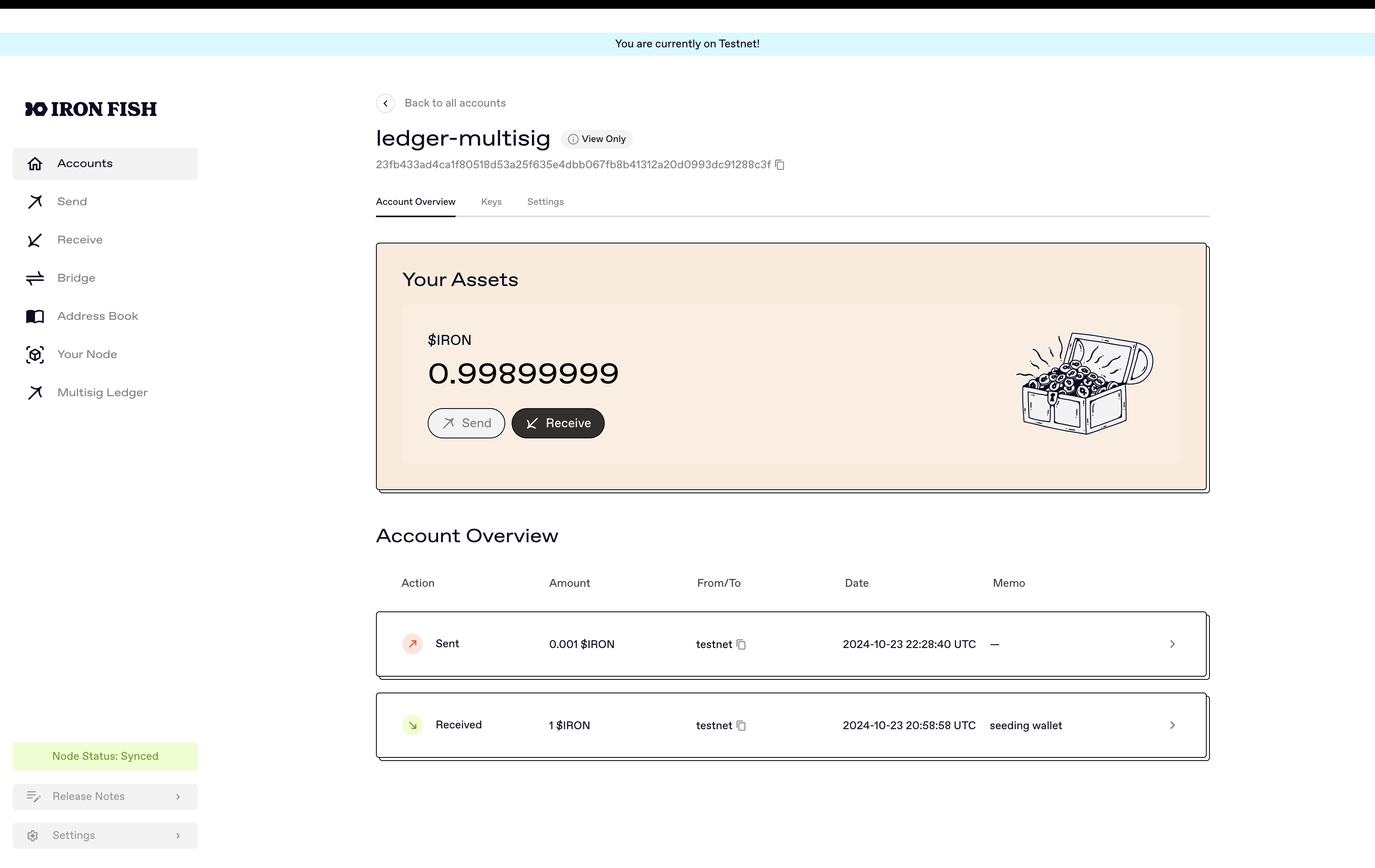This screenshot has height=868, width=1375.
Task: Click the Node Status Synced indicator
Action: 105,756
